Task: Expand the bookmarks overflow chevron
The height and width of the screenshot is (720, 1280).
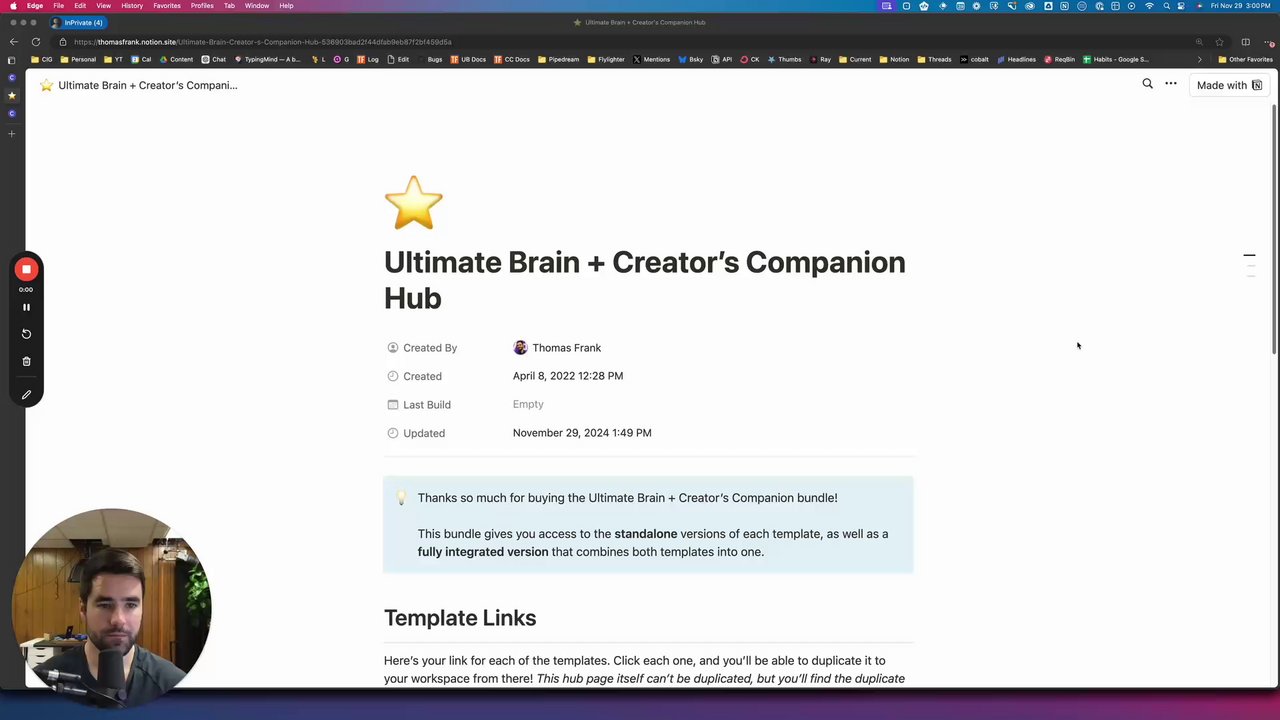Action: [x=1199, y=59]
